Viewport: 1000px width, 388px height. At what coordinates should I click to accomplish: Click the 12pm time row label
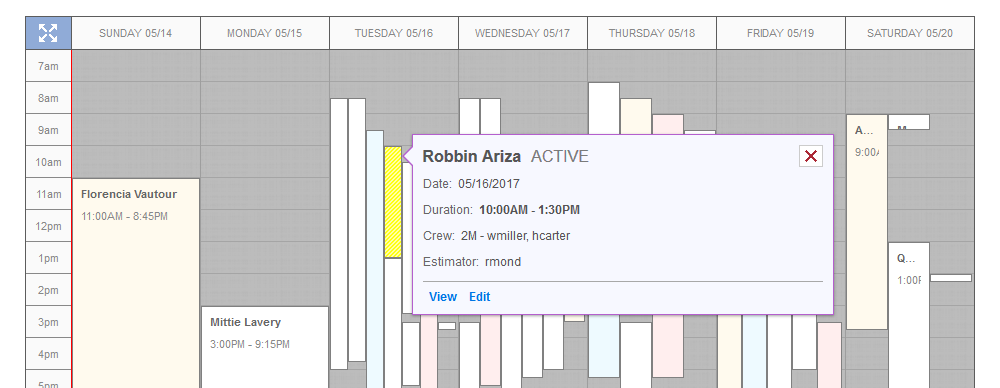(x=48, y=226)
